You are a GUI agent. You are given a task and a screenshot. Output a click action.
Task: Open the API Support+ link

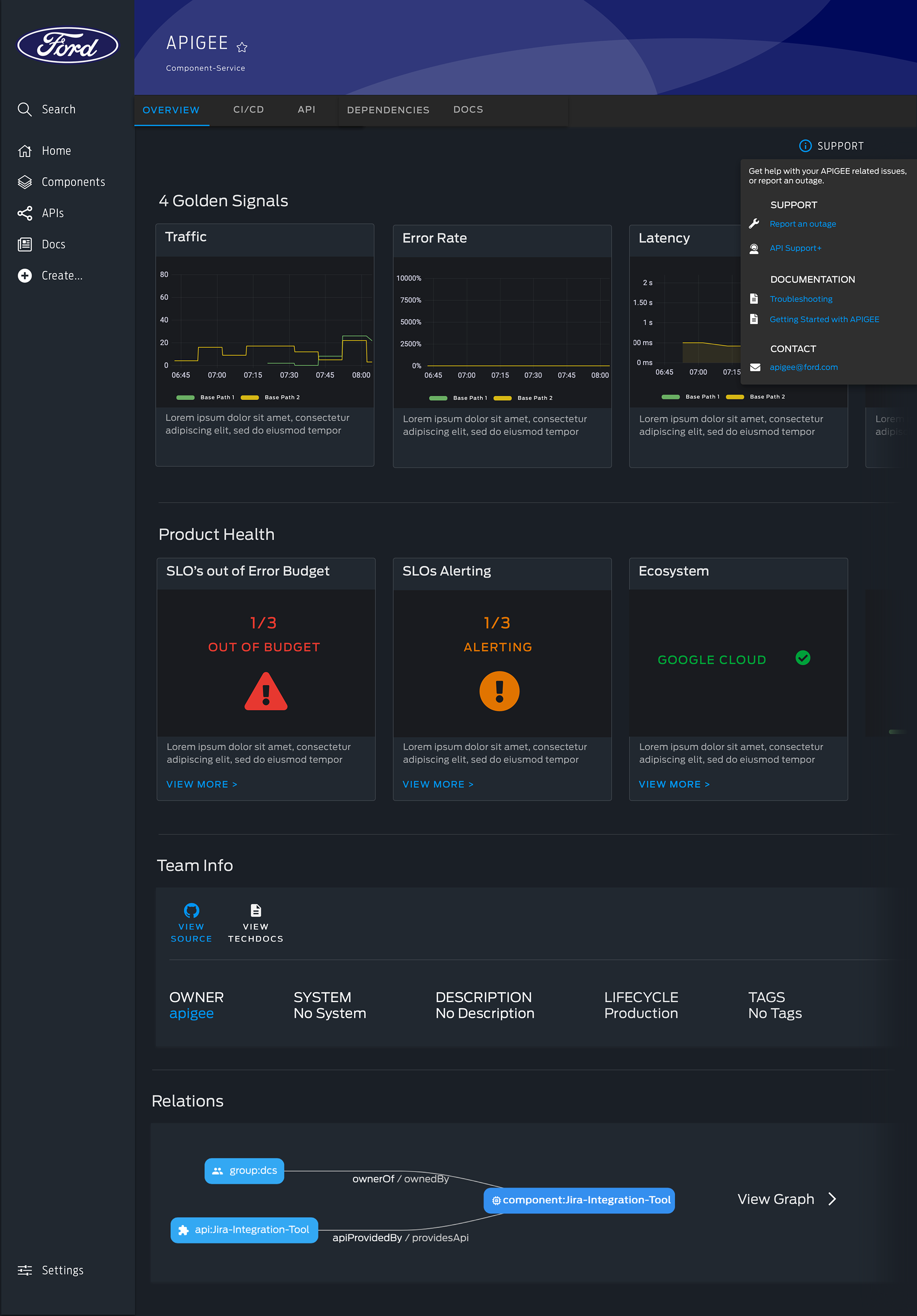(796, 248)
